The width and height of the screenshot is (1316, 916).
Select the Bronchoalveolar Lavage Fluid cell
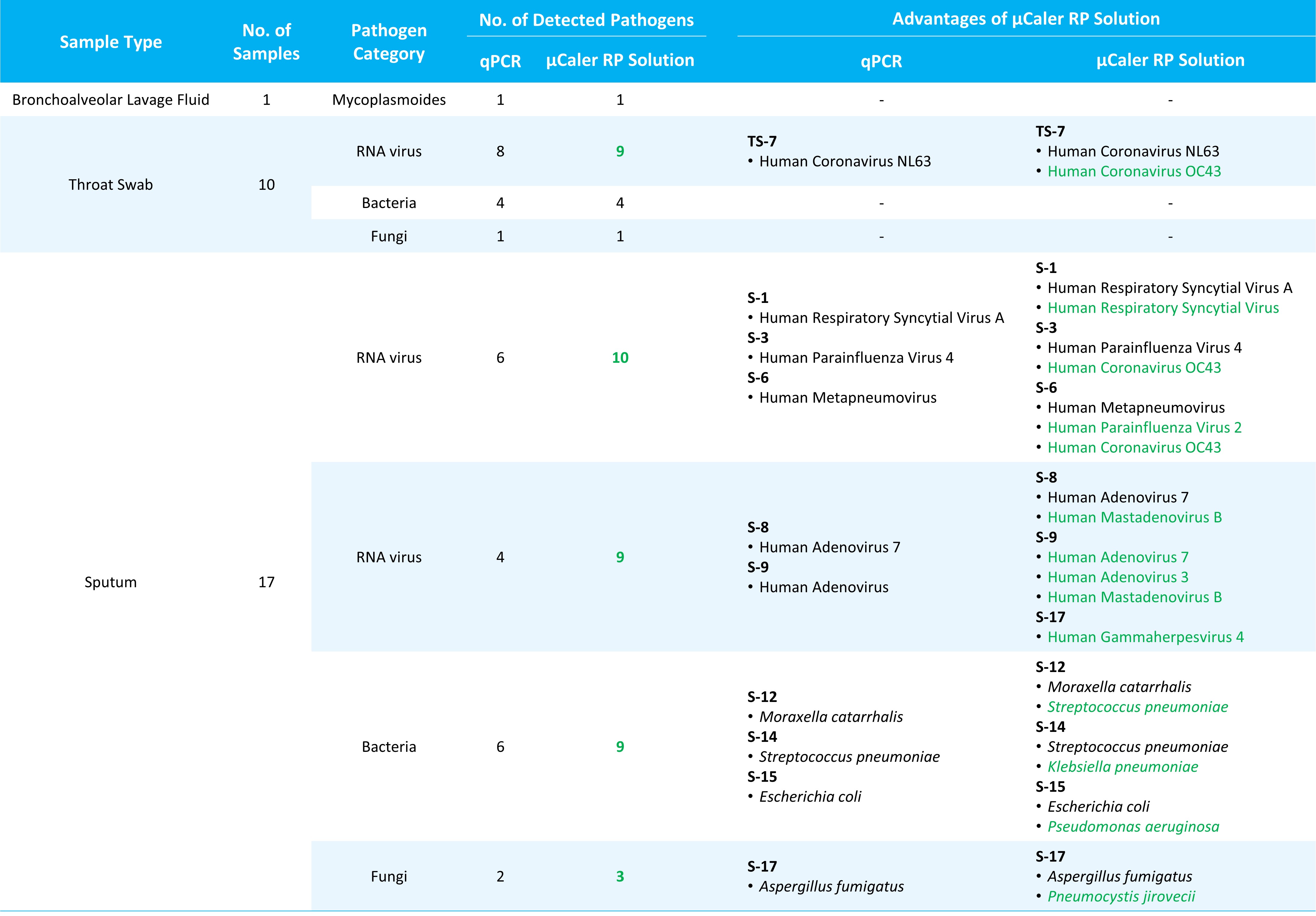(x=111, y=100)
